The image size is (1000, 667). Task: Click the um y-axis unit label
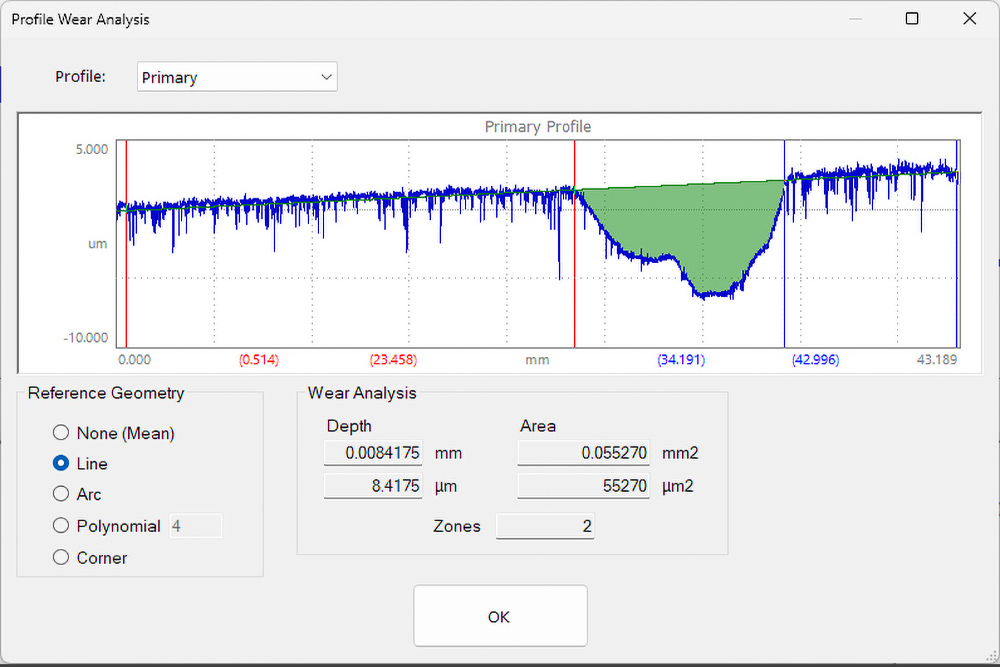(x=98, y=244)
